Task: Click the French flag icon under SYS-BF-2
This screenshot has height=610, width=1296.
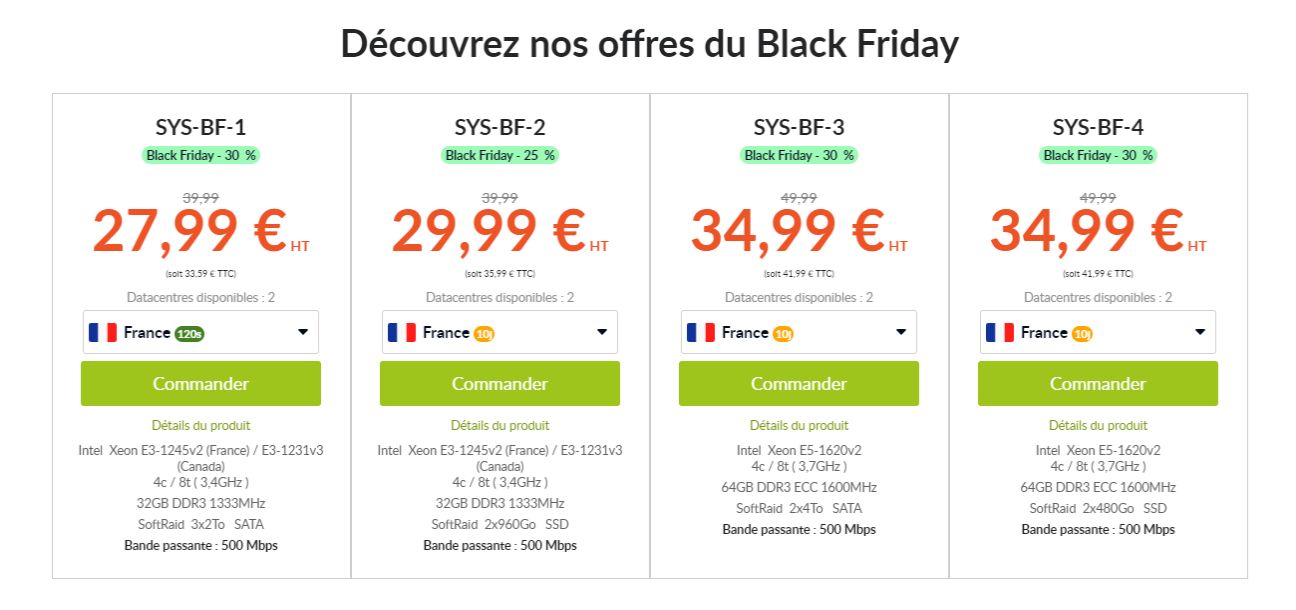Action: [402, 333]
